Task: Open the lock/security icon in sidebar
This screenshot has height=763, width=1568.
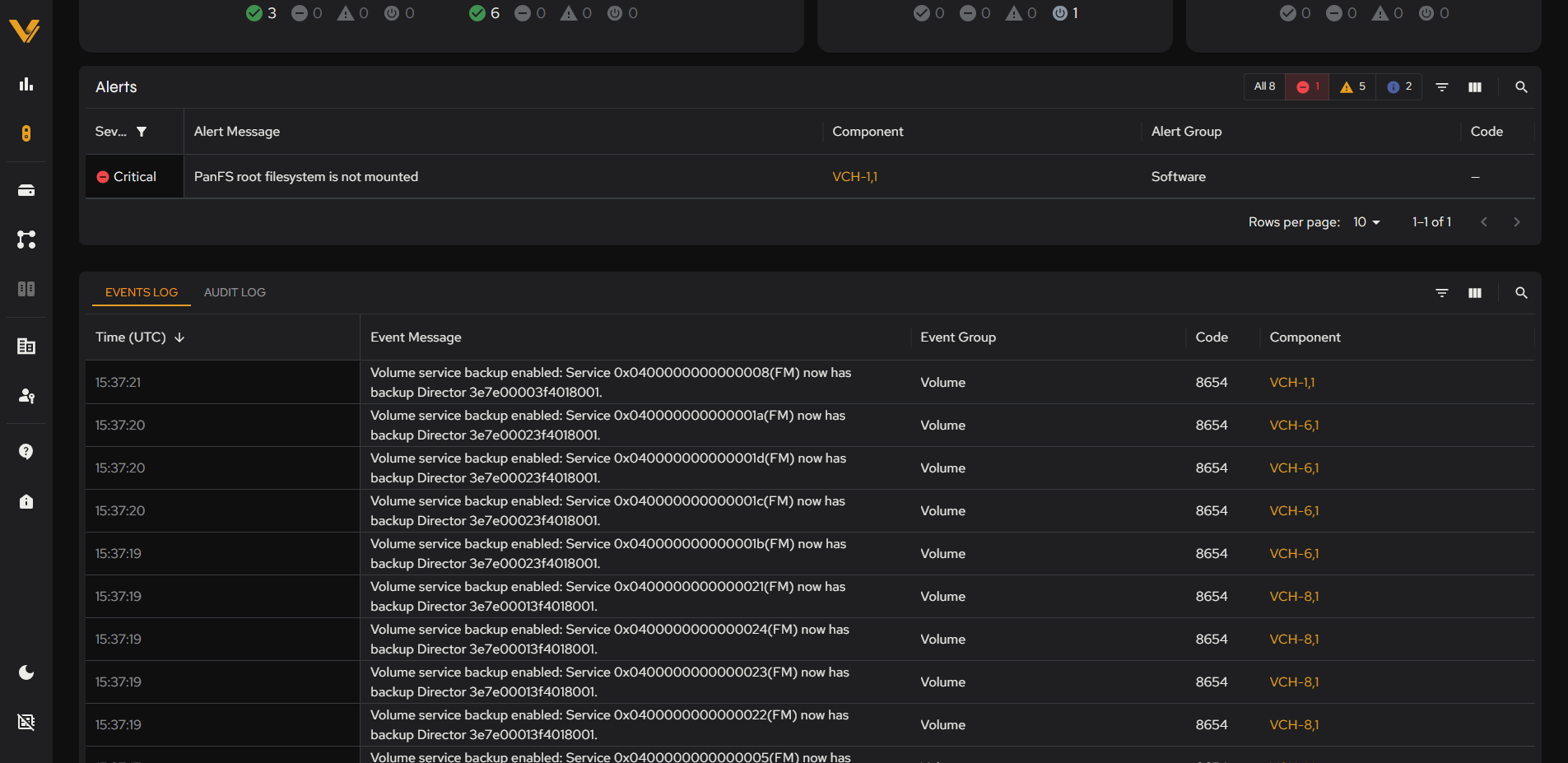Action: click(26, 501)
